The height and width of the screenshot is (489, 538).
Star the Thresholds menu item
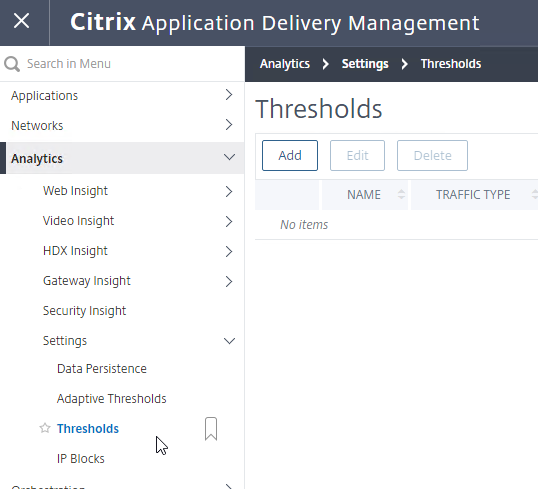coord(45,428)
